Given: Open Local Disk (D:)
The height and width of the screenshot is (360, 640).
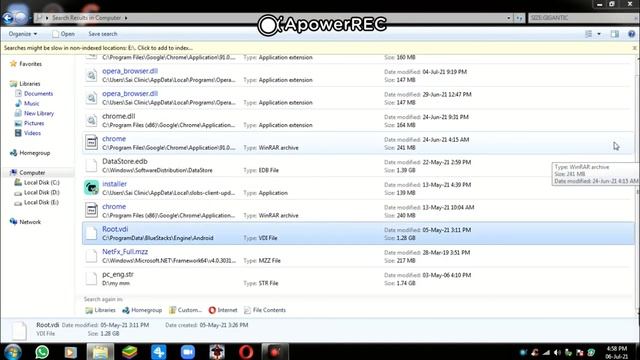Looking at the screenshot, I should [41, 192].
